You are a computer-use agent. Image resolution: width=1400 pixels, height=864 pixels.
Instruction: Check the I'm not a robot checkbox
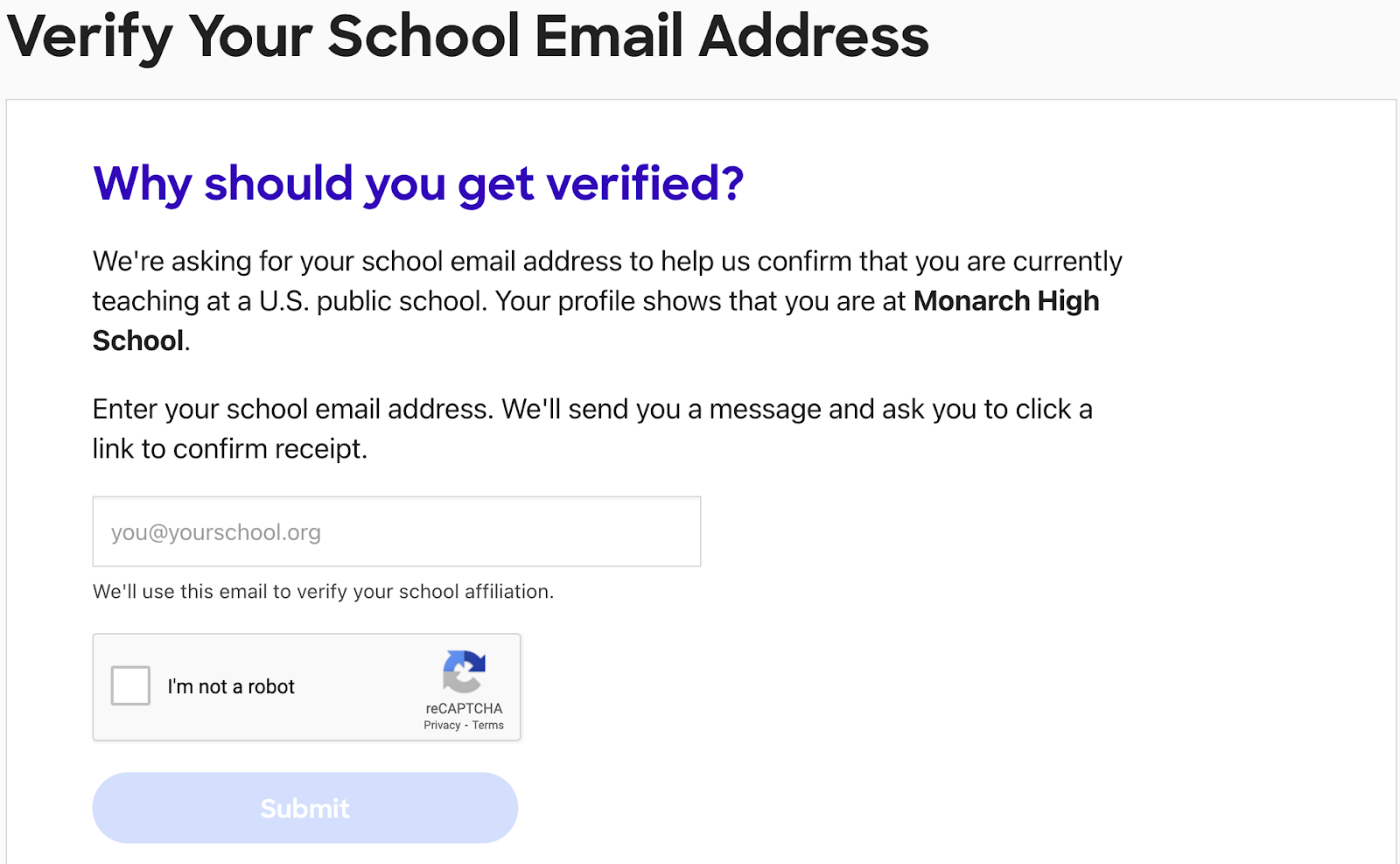(130, 685)
